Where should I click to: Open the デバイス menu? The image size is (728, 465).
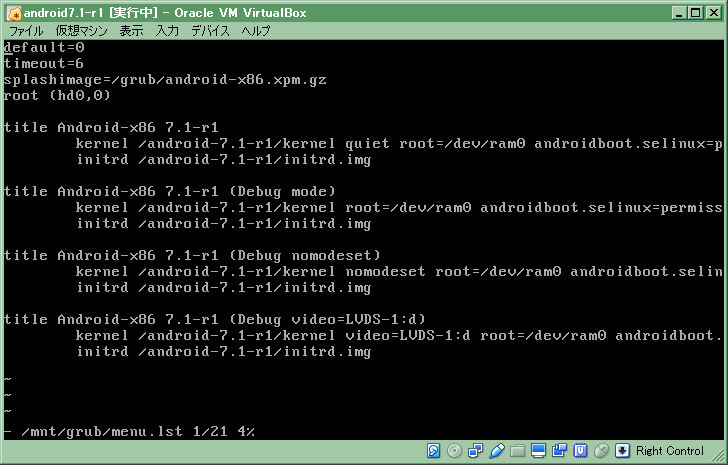tap(210, 31)
